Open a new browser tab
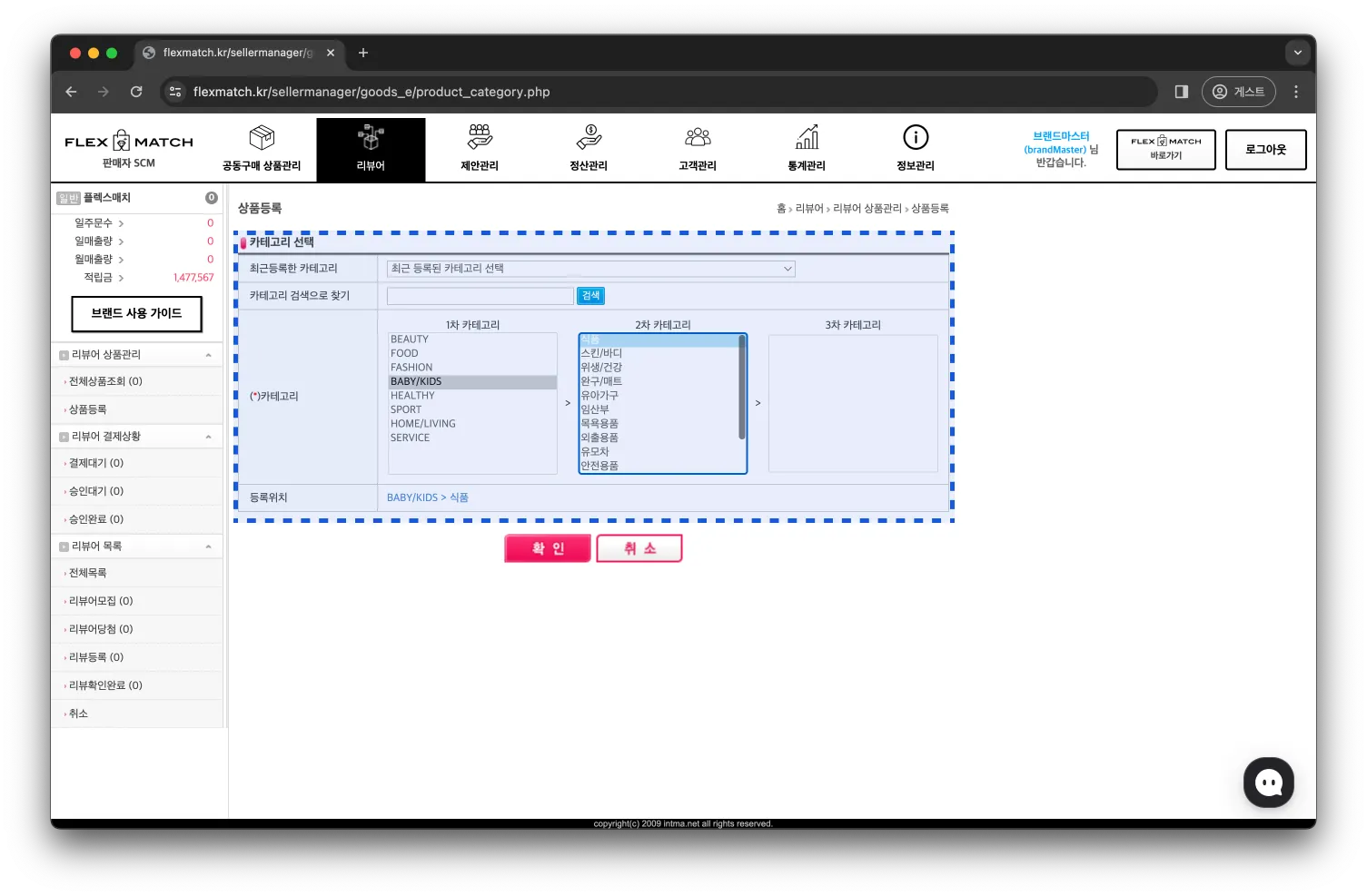 tap(363, 53)
